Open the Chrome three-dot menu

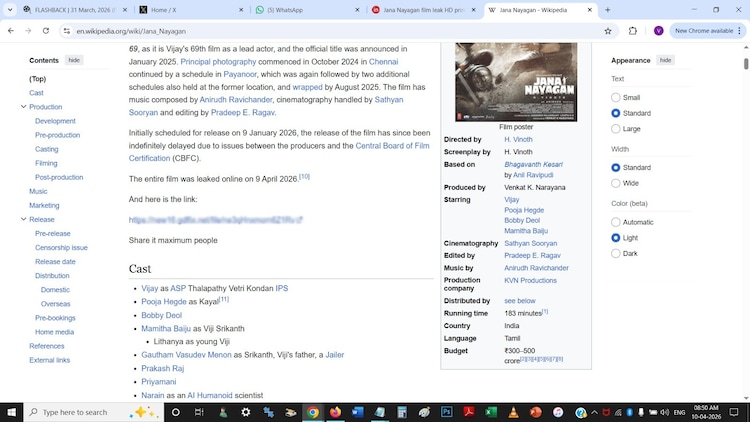point(740,31)
